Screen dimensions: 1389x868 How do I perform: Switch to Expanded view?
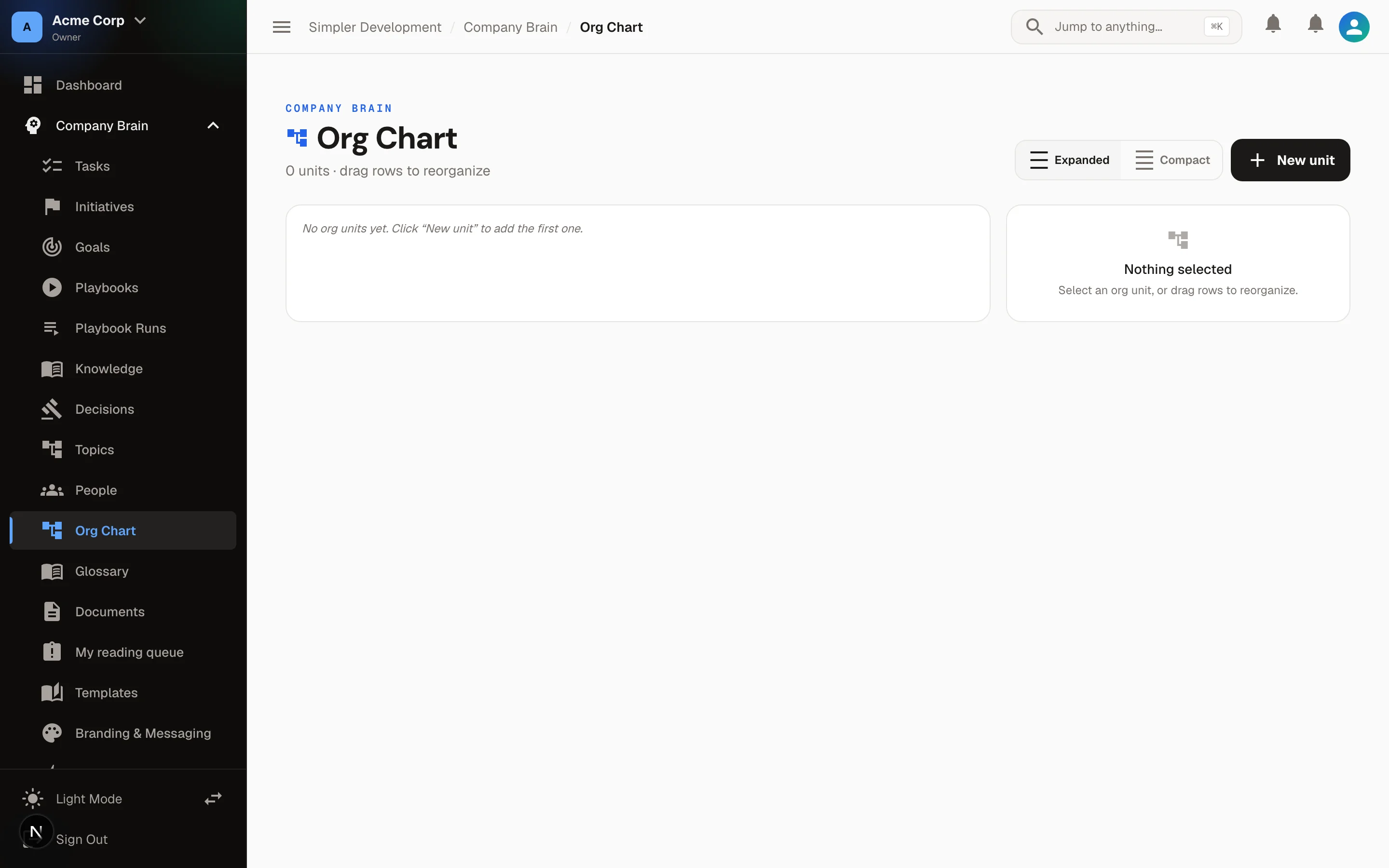pos(1069,160)
